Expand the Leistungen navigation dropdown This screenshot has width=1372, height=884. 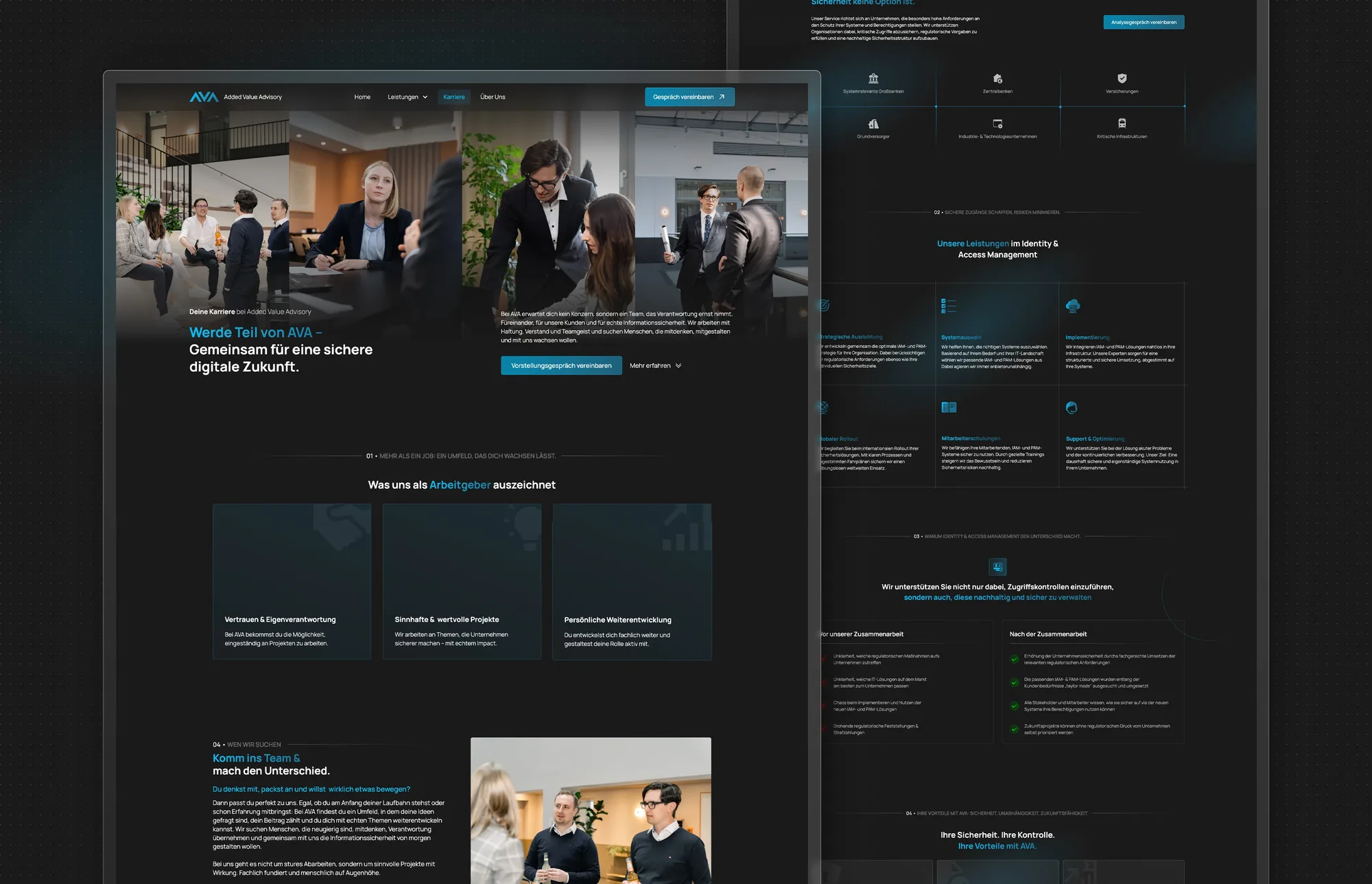pos(407,97)
